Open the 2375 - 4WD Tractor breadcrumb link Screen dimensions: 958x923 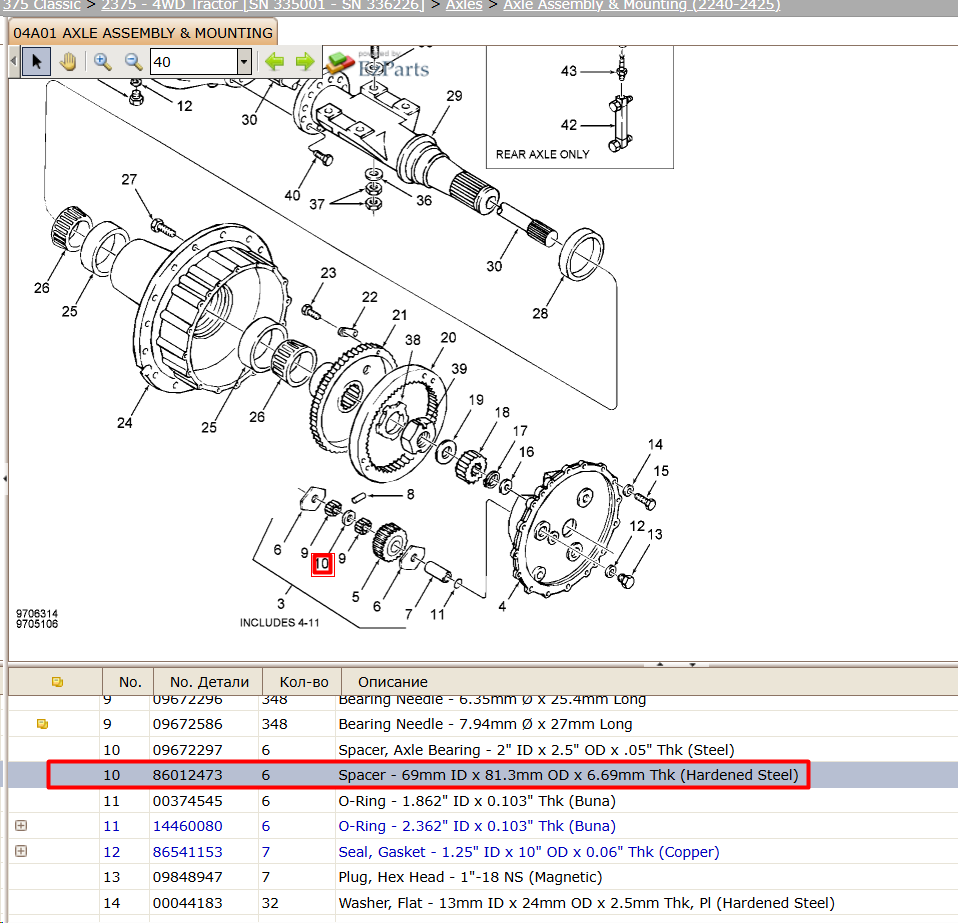point(262,5)
